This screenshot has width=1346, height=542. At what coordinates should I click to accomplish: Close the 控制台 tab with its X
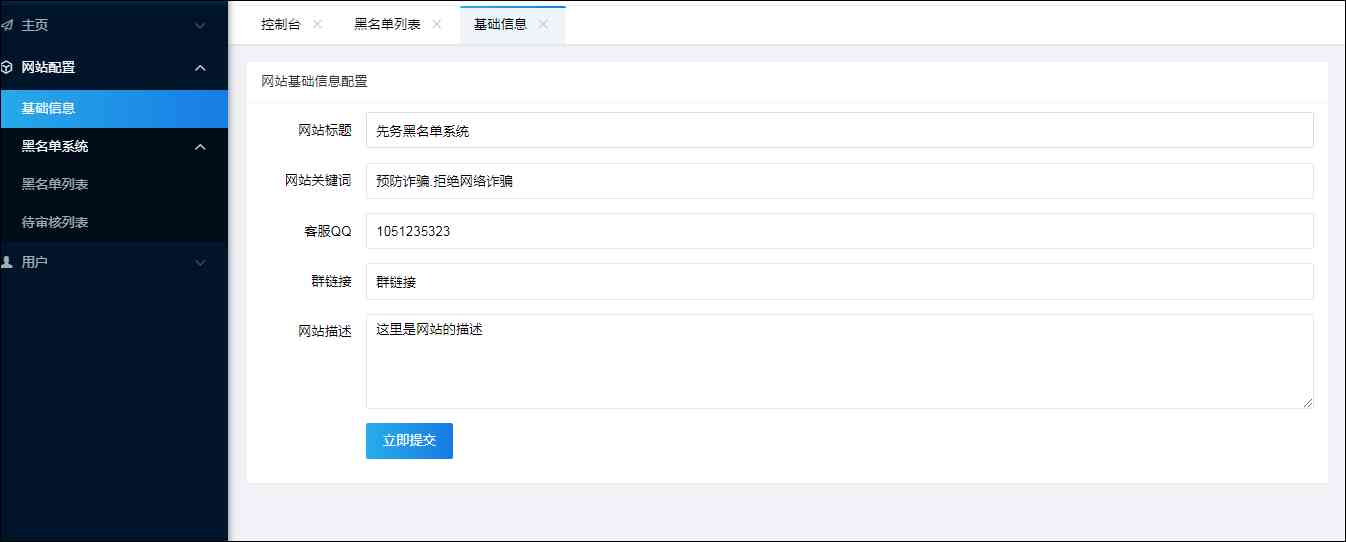click(317, 25)
